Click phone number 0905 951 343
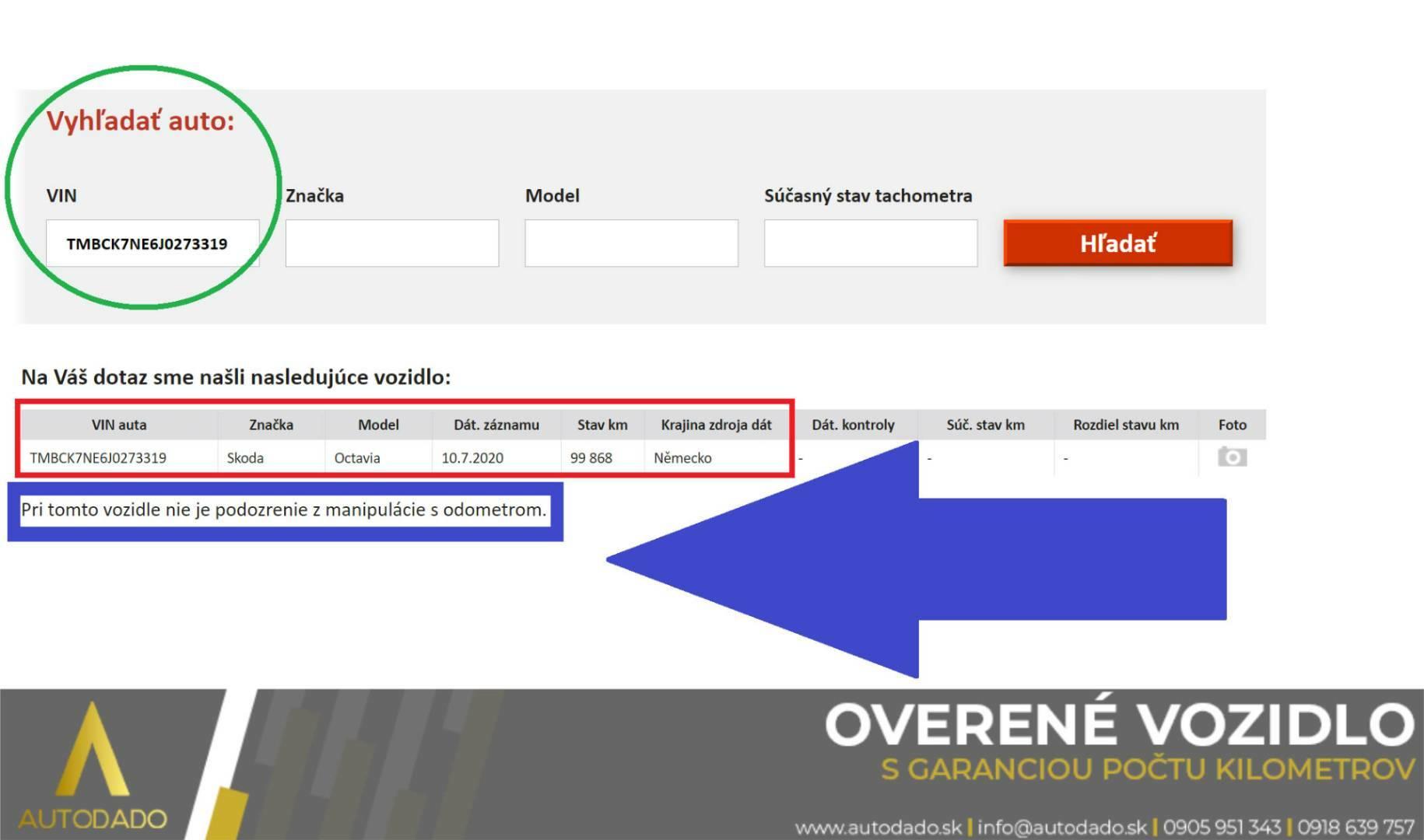 click(x=1222, y=827)
